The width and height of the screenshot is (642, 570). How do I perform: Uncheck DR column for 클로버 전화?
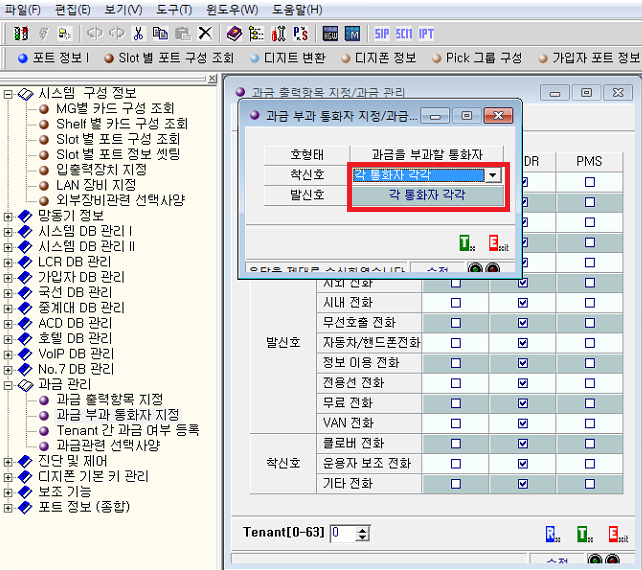tap(522, 443)
